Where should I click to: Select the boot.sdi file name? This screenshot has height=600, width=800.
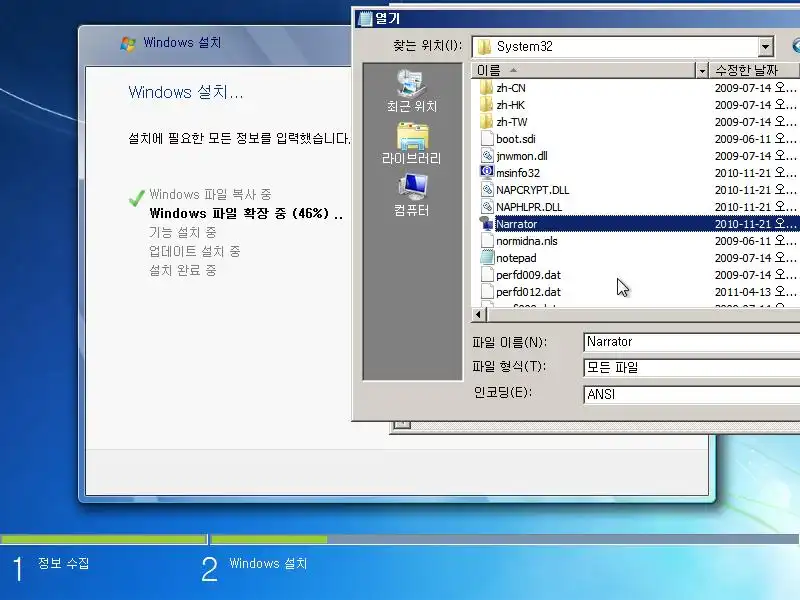click(x=516, y=139)
